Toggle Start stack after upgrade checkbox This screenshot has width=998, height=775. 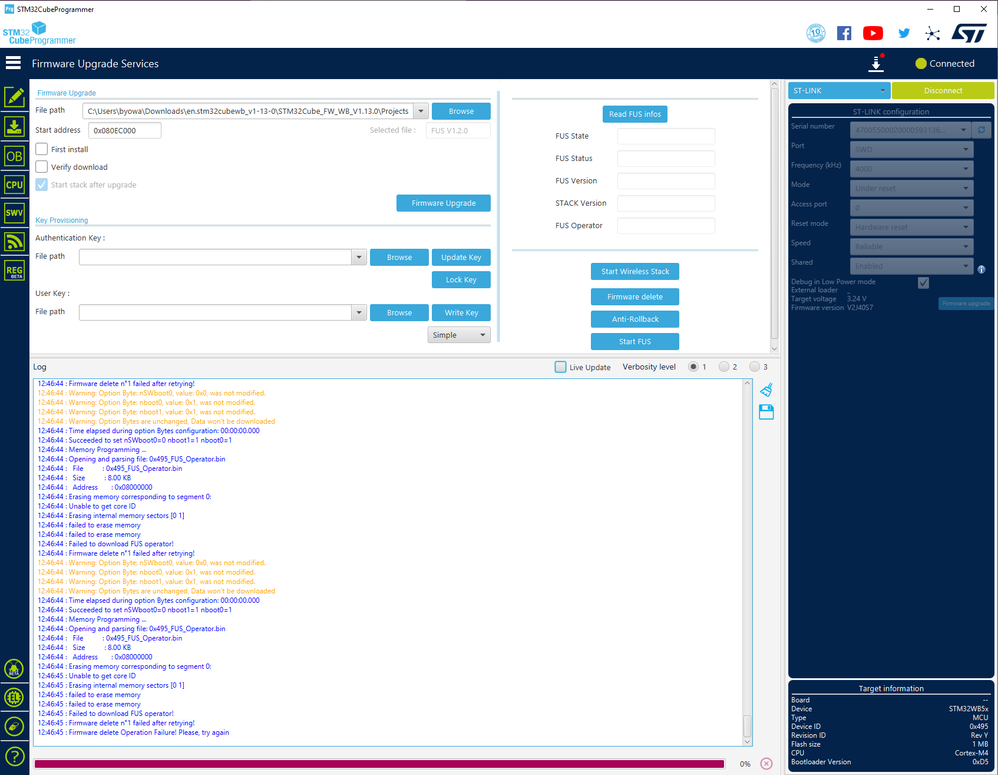41,185
